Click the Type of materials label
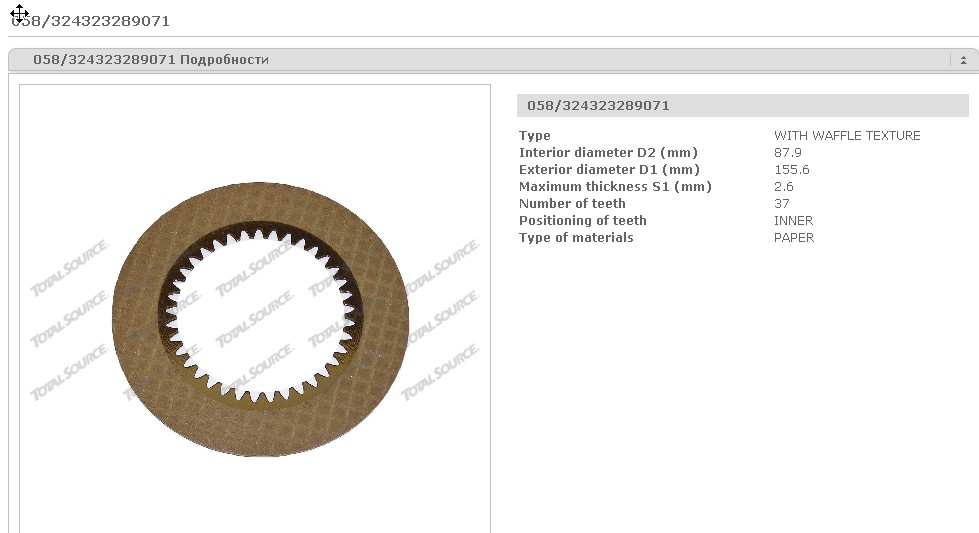The width and height of the screenshot is (979, 533). click(x=576, y=238)
